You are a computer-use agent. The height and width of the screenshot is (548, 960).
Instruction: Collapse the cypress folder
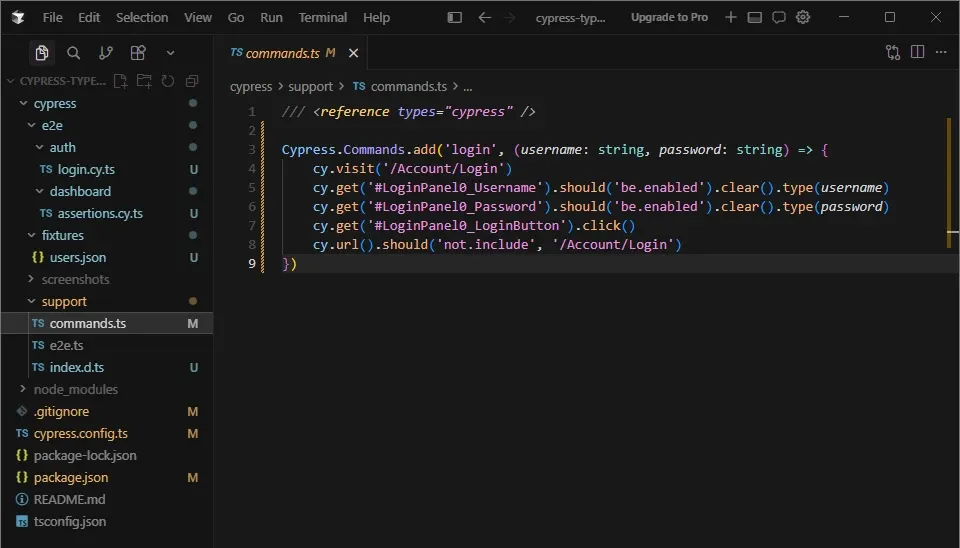point(24,103)
